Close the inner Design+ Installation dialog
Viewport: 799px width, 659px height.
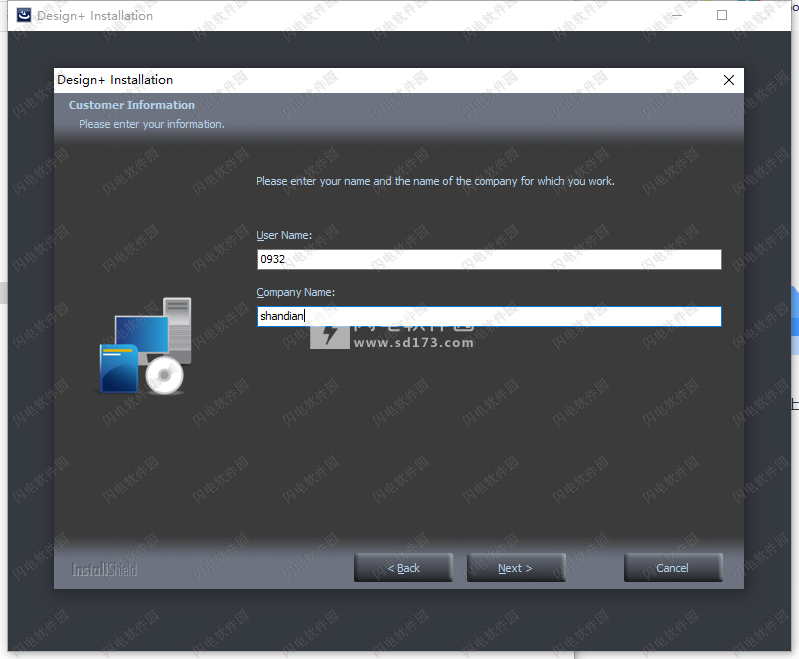(729, 80)
